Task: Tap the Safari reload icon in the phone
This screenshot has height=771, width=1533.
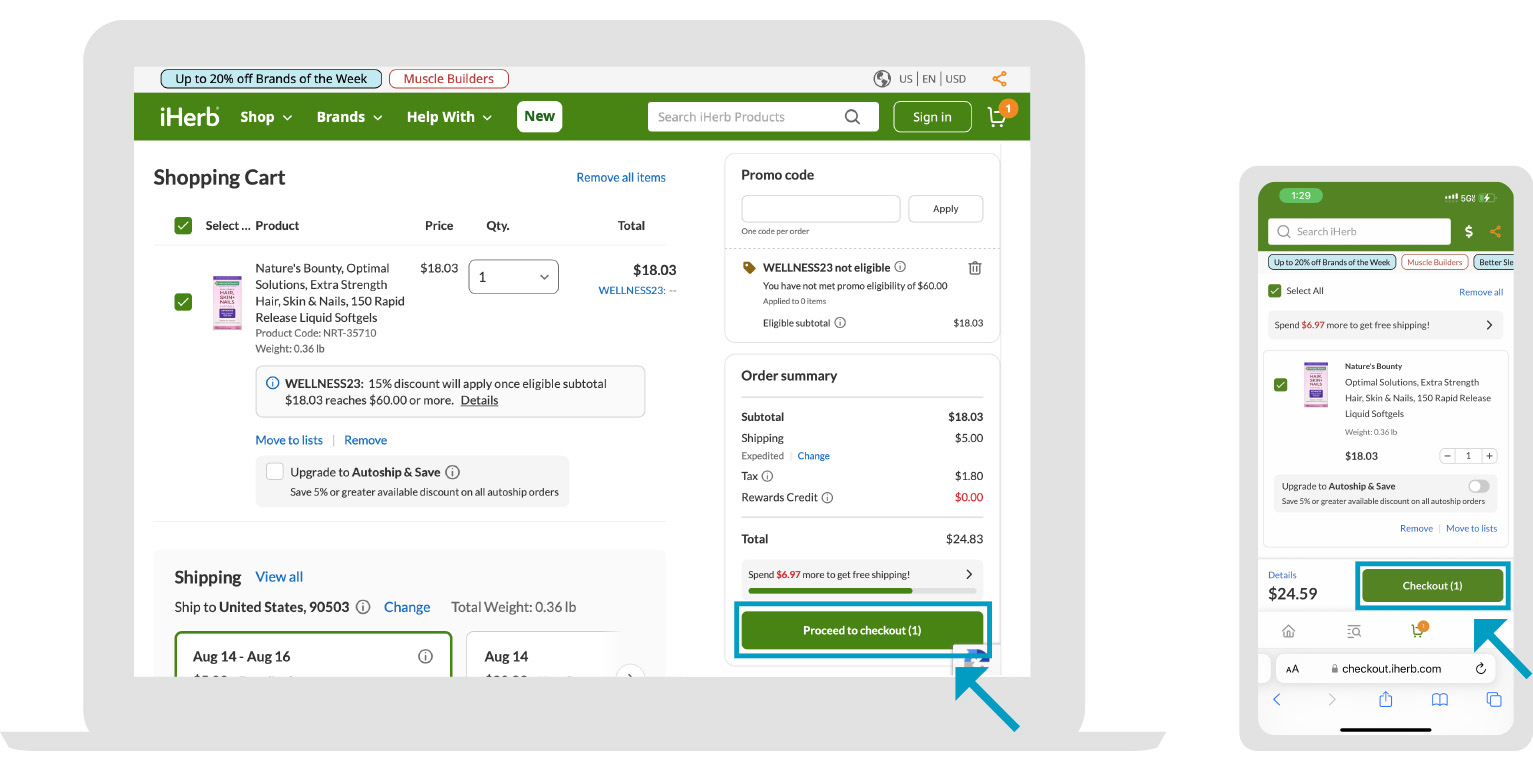Action: 1481,668
